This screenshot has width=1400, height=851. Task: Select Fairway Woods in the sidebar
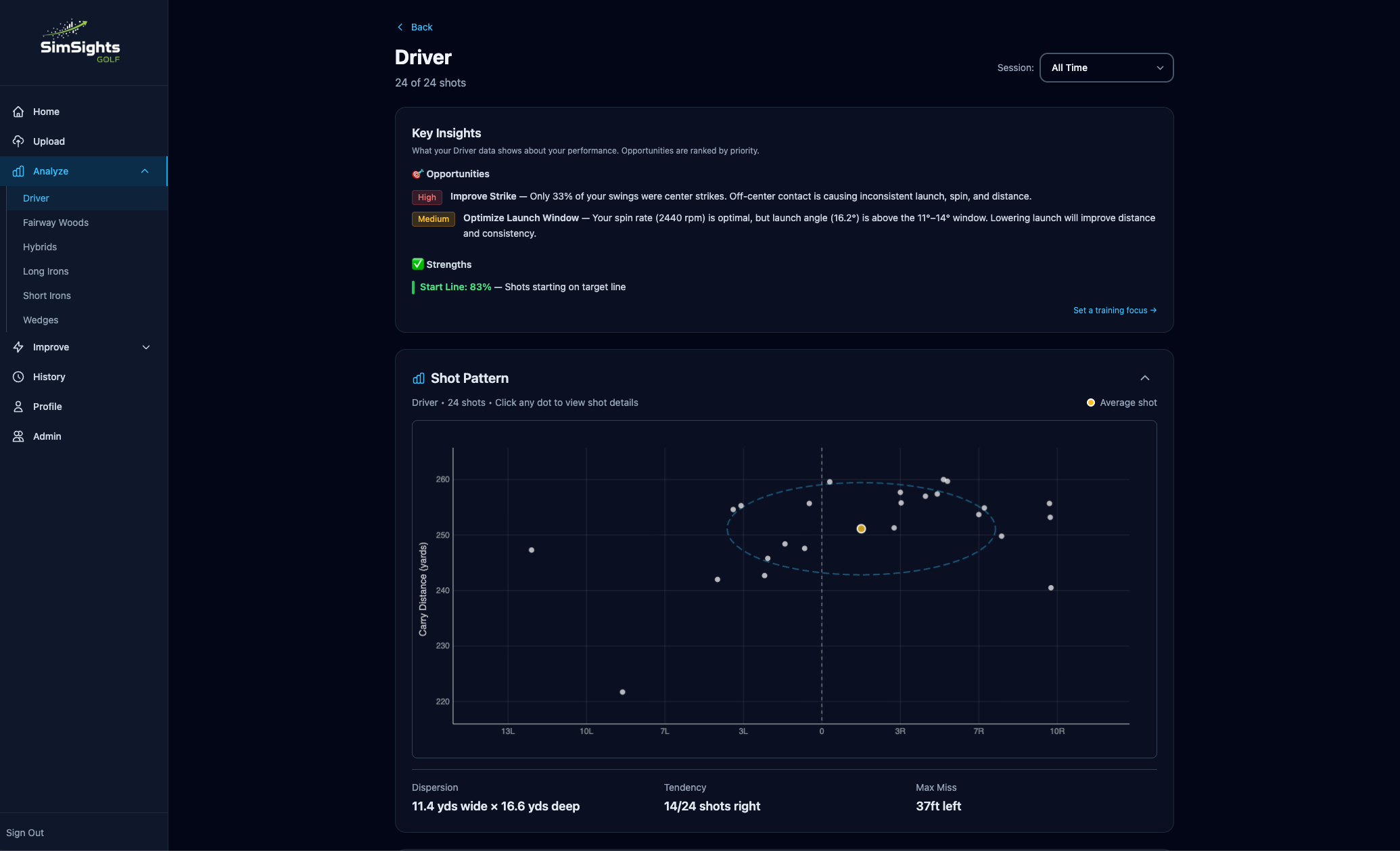[56, 223]
